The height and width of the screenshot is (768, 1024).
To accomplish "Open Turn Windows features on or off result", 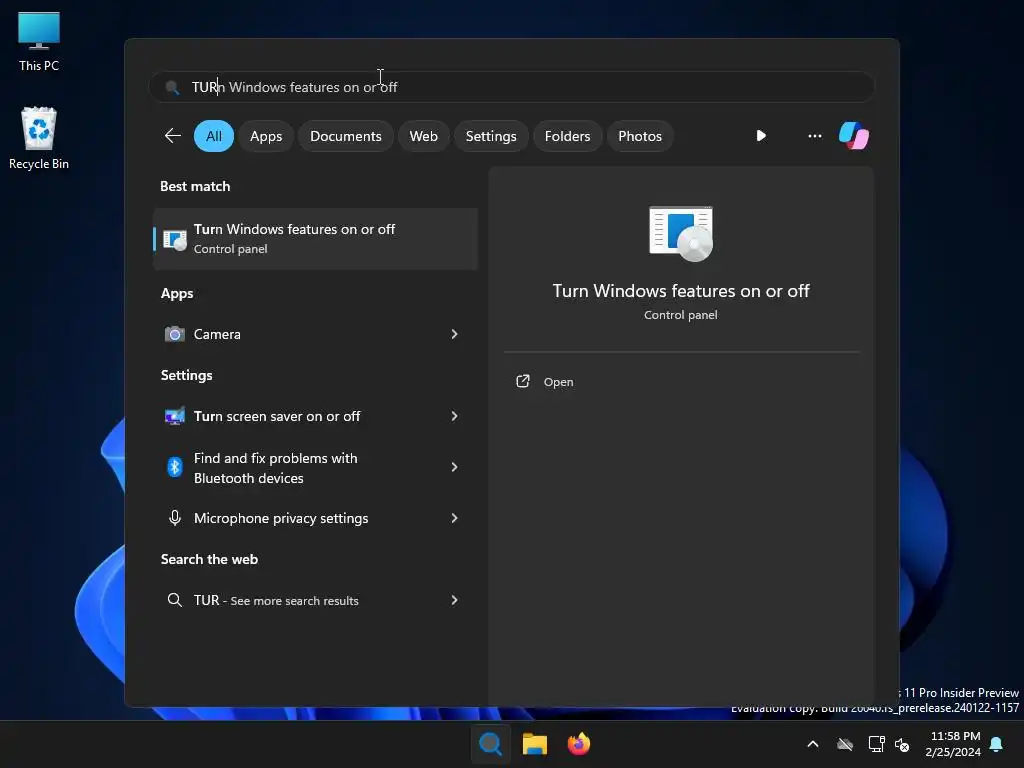I will (315, 239).
